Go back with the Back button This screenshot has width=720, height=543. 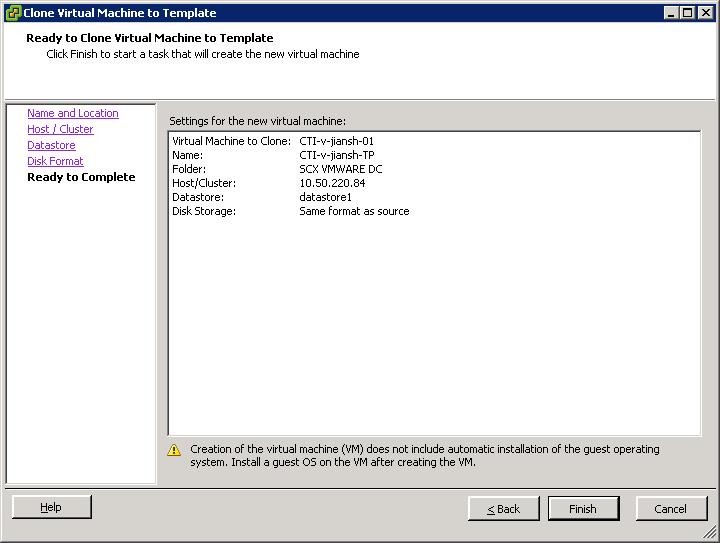click(503, 509)
